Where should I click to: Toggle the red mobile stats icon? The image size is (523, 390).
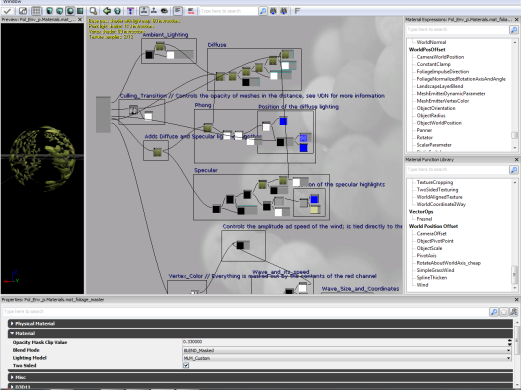pos(191,11)
